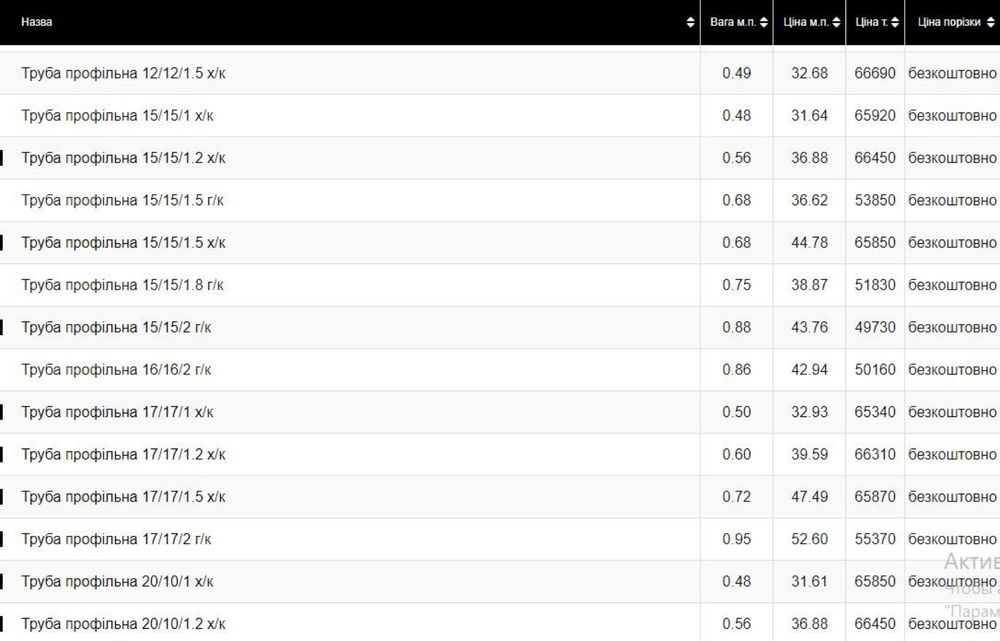1000x641 pixels.
Task: Click the Назва column header label
Action: (x=37, y=22)
